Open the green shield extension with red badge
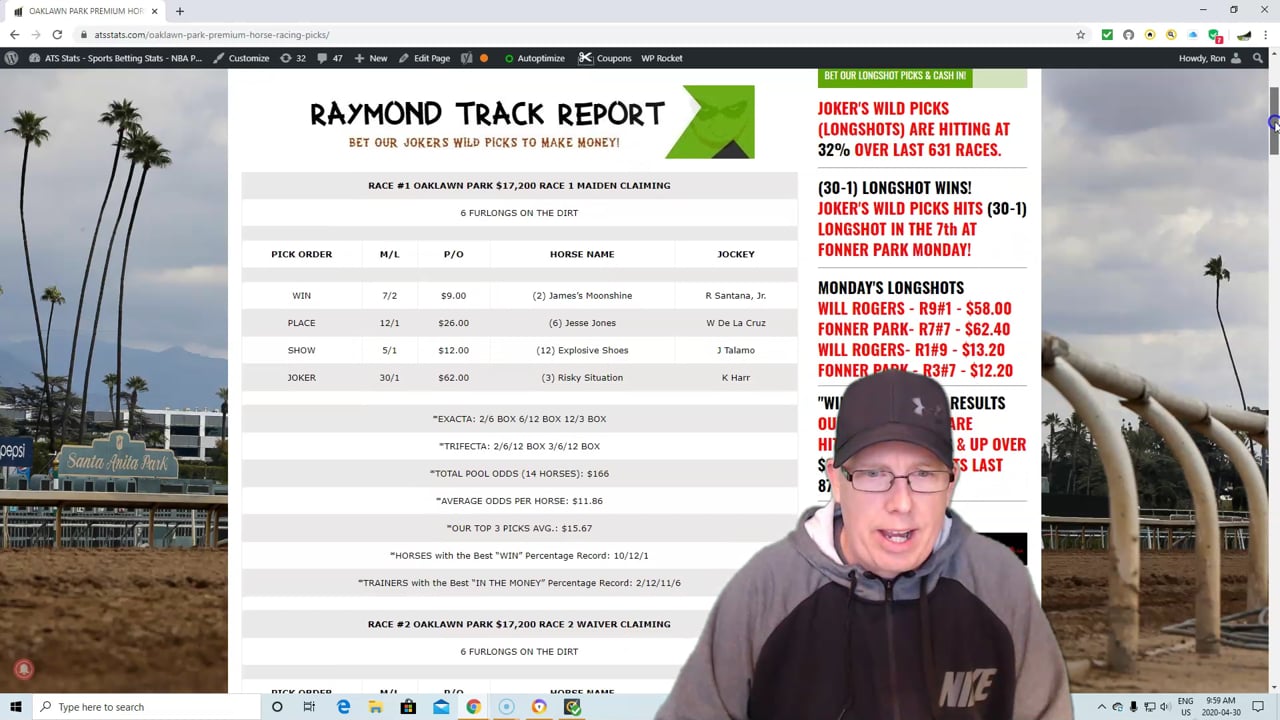1280x720 pixels. (1215, 36)
